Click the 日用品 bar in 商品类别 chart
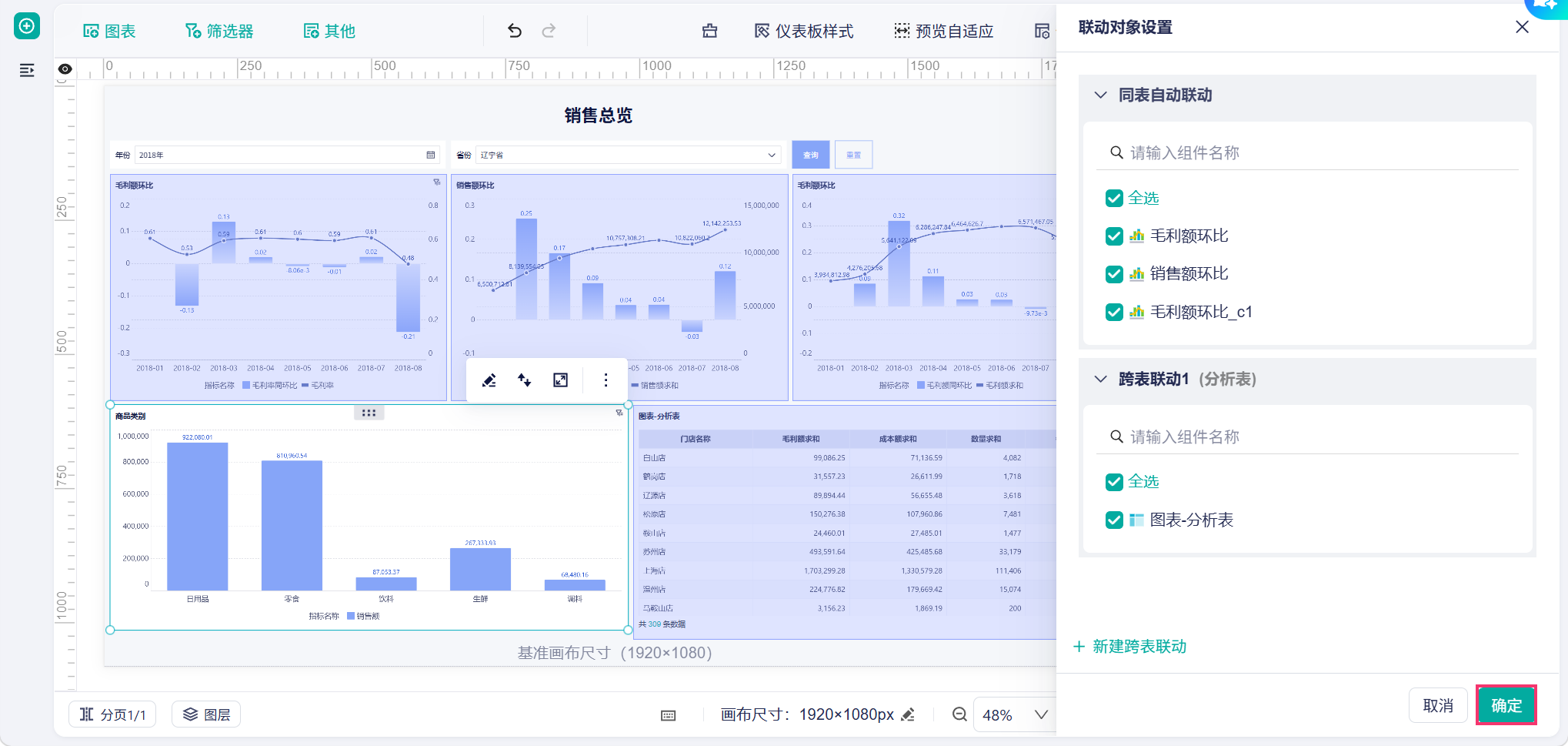This screenshot has height=746, width=1568. (198, 517)
